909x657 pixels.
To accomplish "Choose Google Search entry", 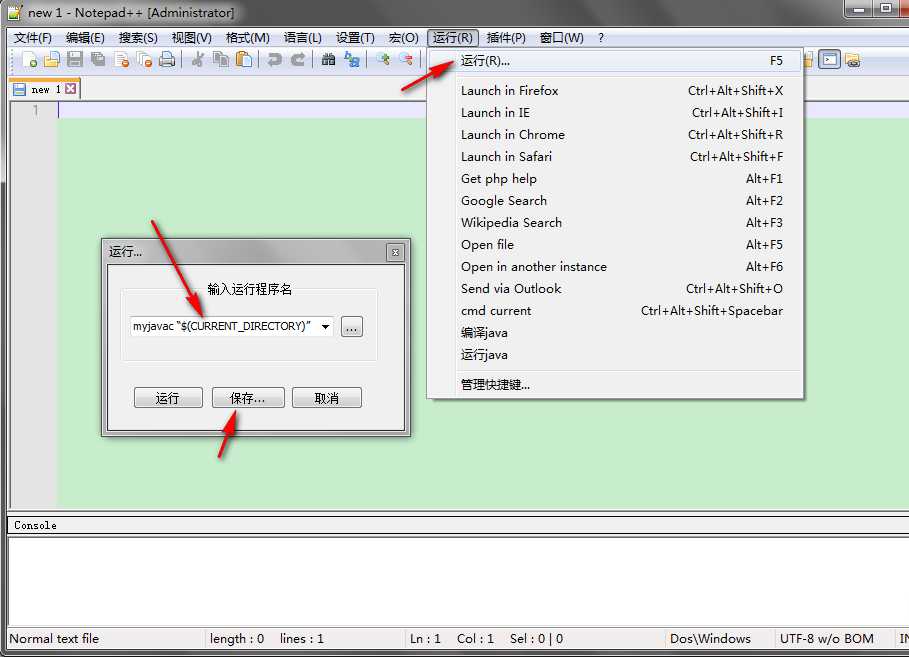I will [616, 201].
